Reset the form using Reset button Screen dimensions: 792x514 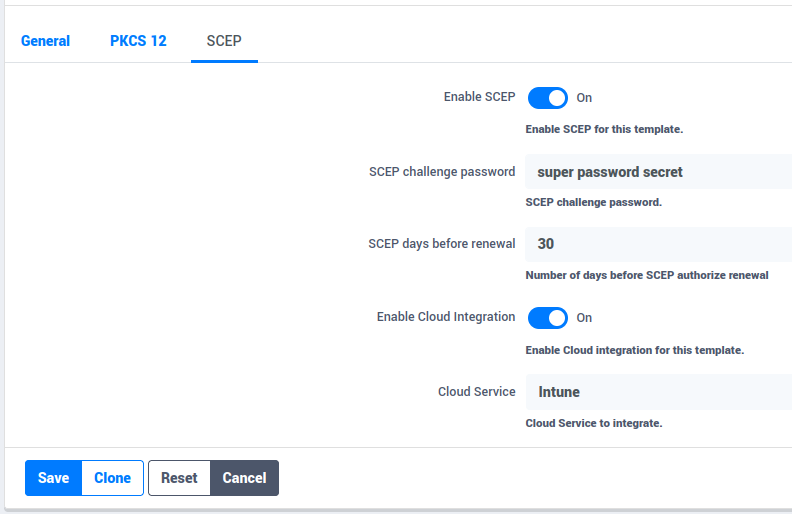tap(179, 478)
